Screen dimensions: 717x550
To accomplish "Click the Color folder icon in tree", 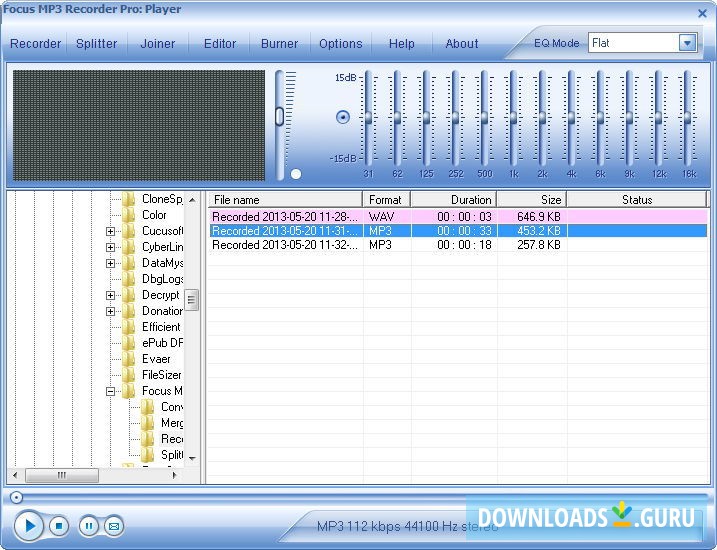I will pyautogui.click(x=129, y=215).
